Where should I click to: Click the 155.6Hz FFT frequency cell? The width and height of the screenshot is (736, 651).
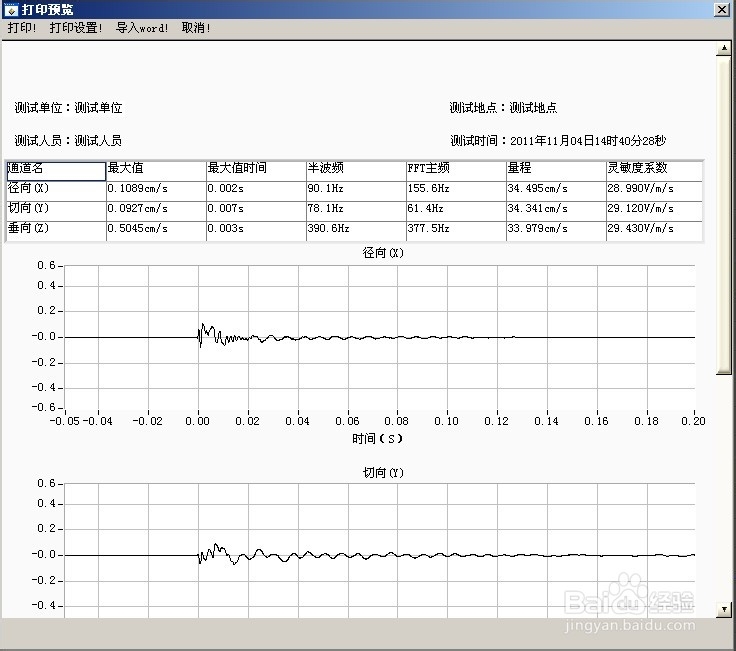click(x=456, y=191)
